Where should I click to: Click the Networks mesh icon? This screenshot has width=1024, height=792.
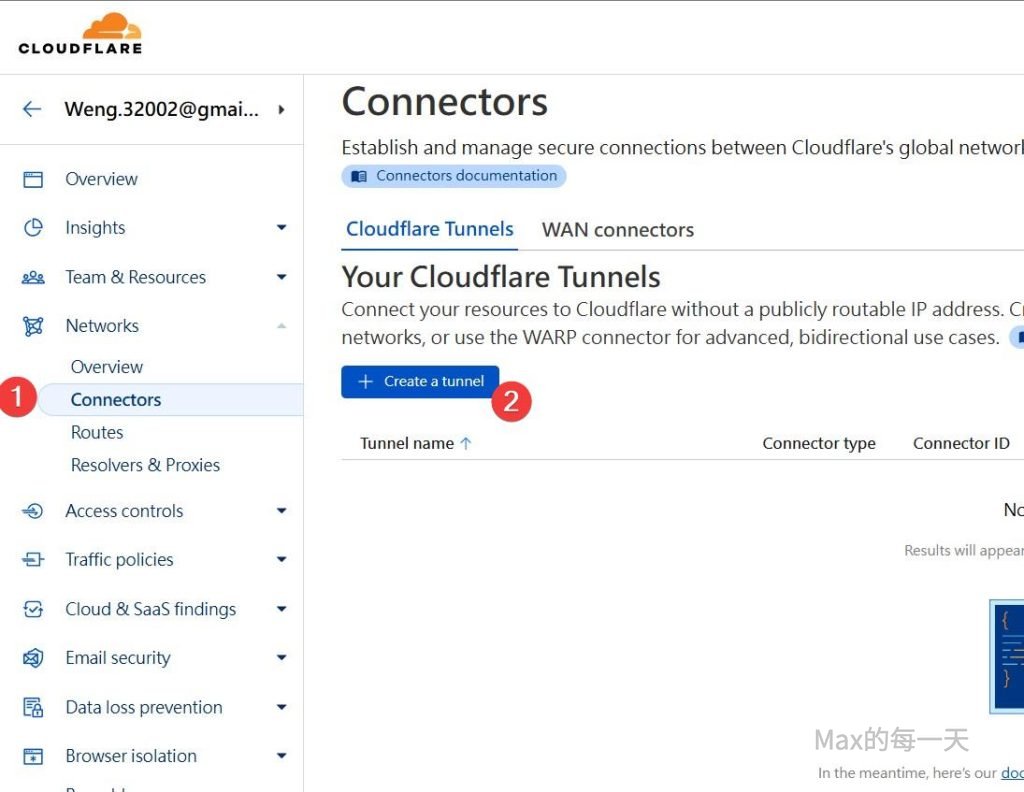(x=33, y=326)
